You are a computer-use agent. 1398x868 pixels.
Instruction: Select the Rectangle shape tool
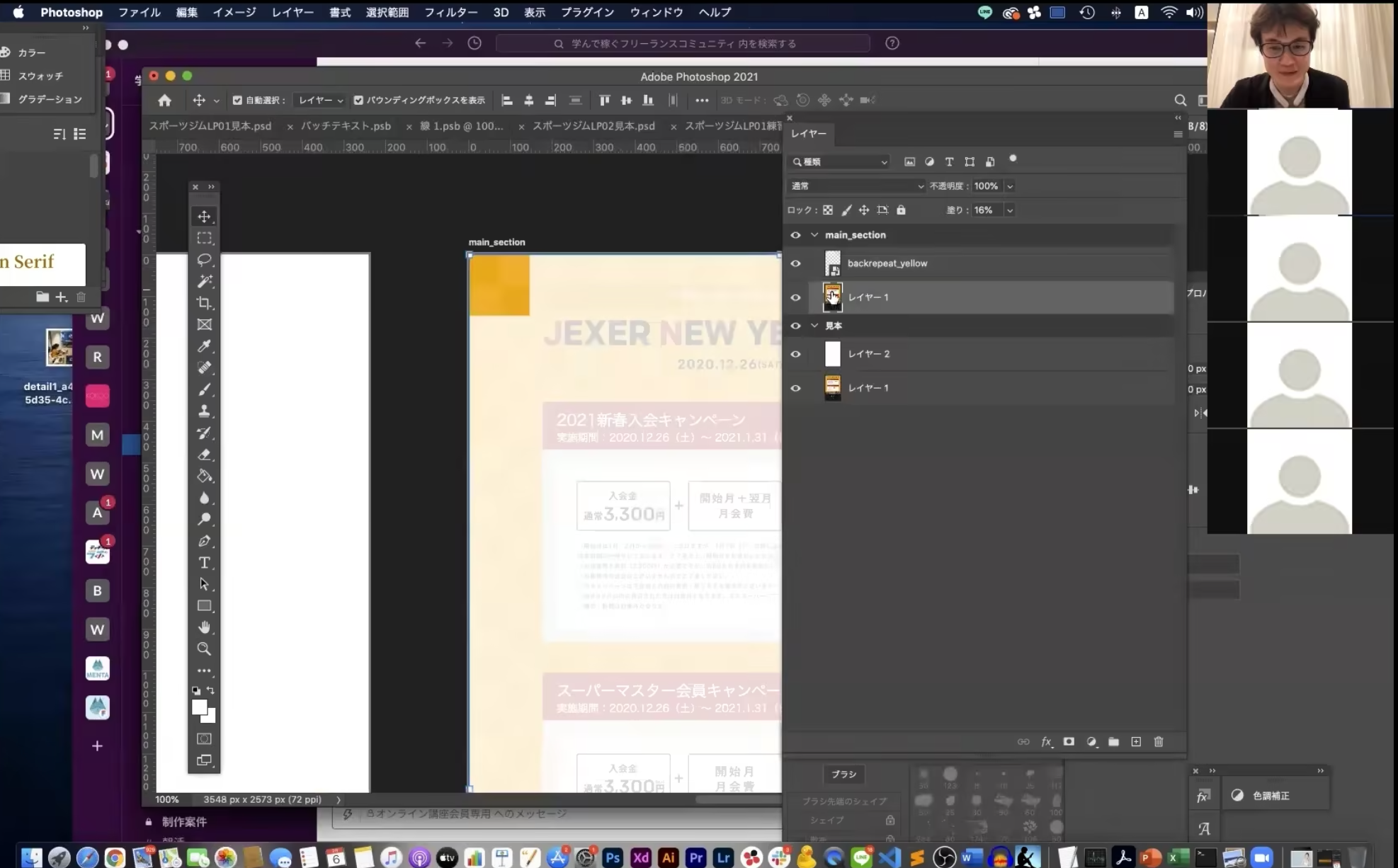tap(204, 606)
